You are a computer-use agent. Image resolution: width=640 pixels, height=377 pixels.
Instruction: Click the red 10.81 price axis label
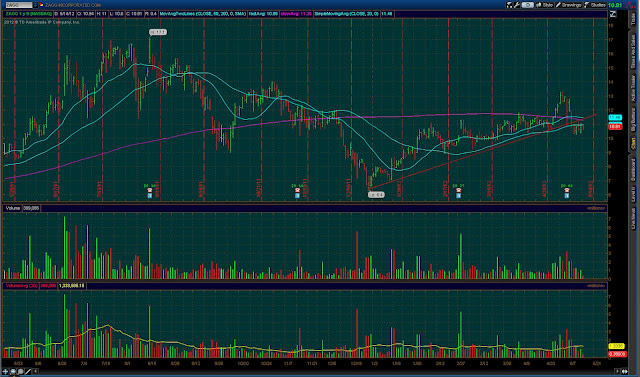coord(615,127)
